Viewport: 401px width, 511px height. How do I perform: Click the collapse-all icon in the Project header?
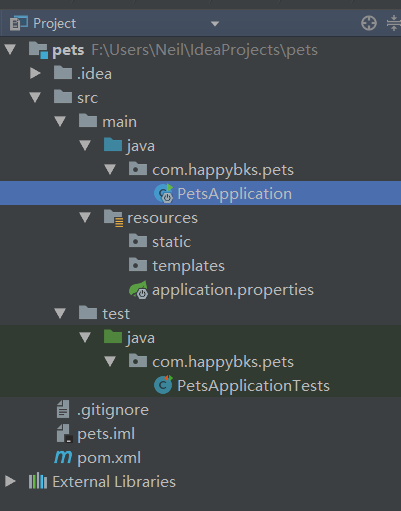pos(394,23)
